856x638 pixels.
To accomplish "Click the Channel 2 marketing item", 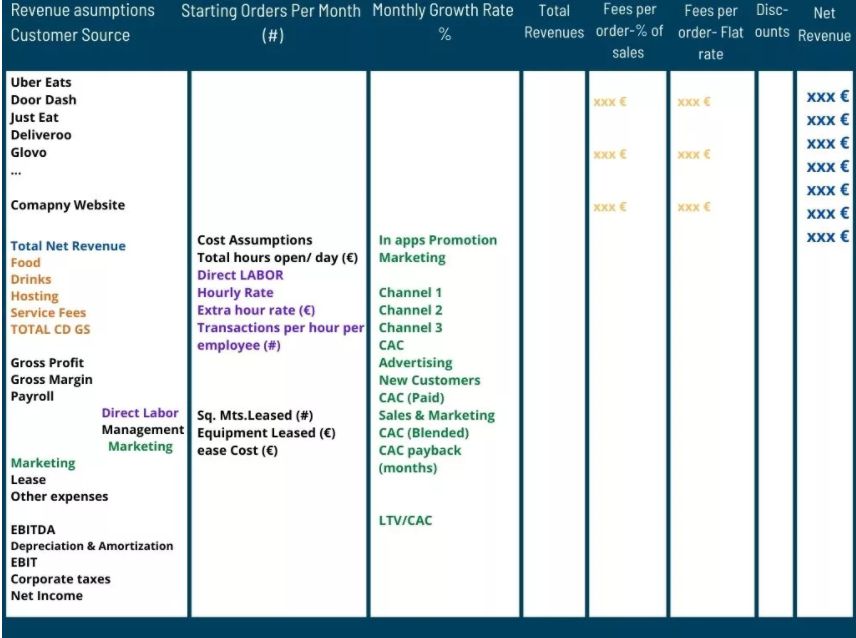I will tap(410, 310).
